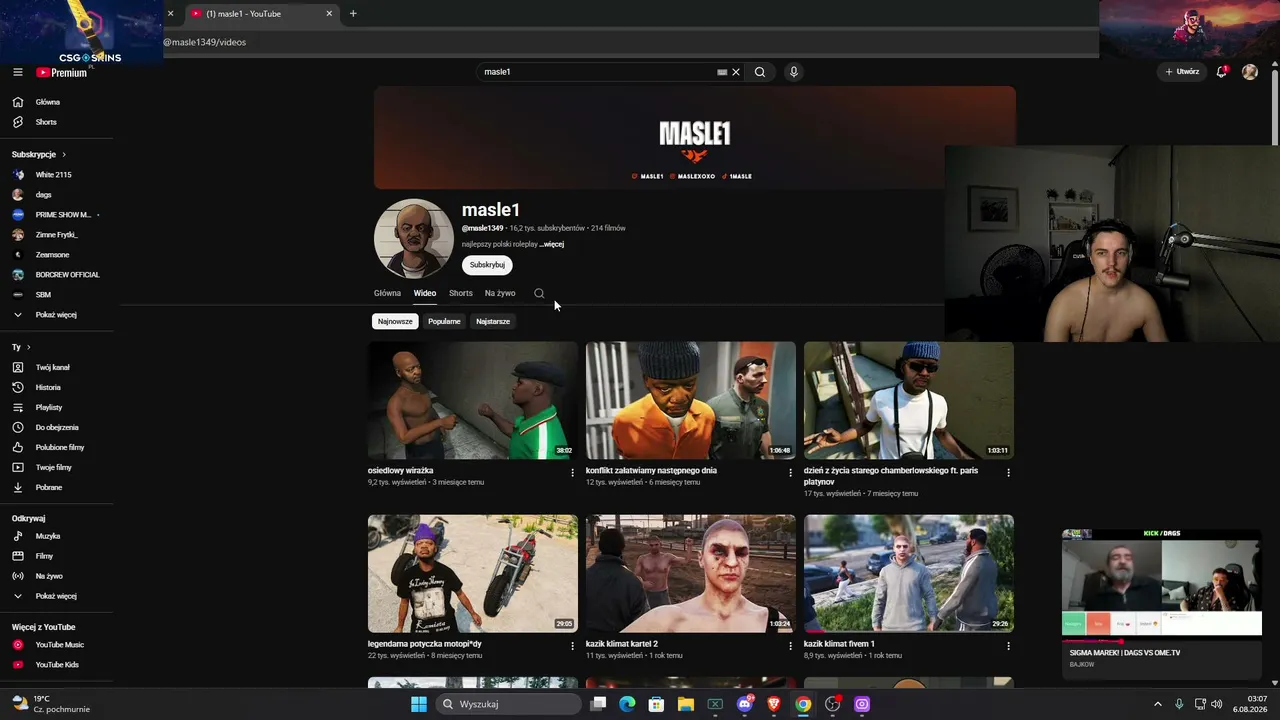Open options for konflikt załatwiamy następnego dnia

[x=790, y=472]
